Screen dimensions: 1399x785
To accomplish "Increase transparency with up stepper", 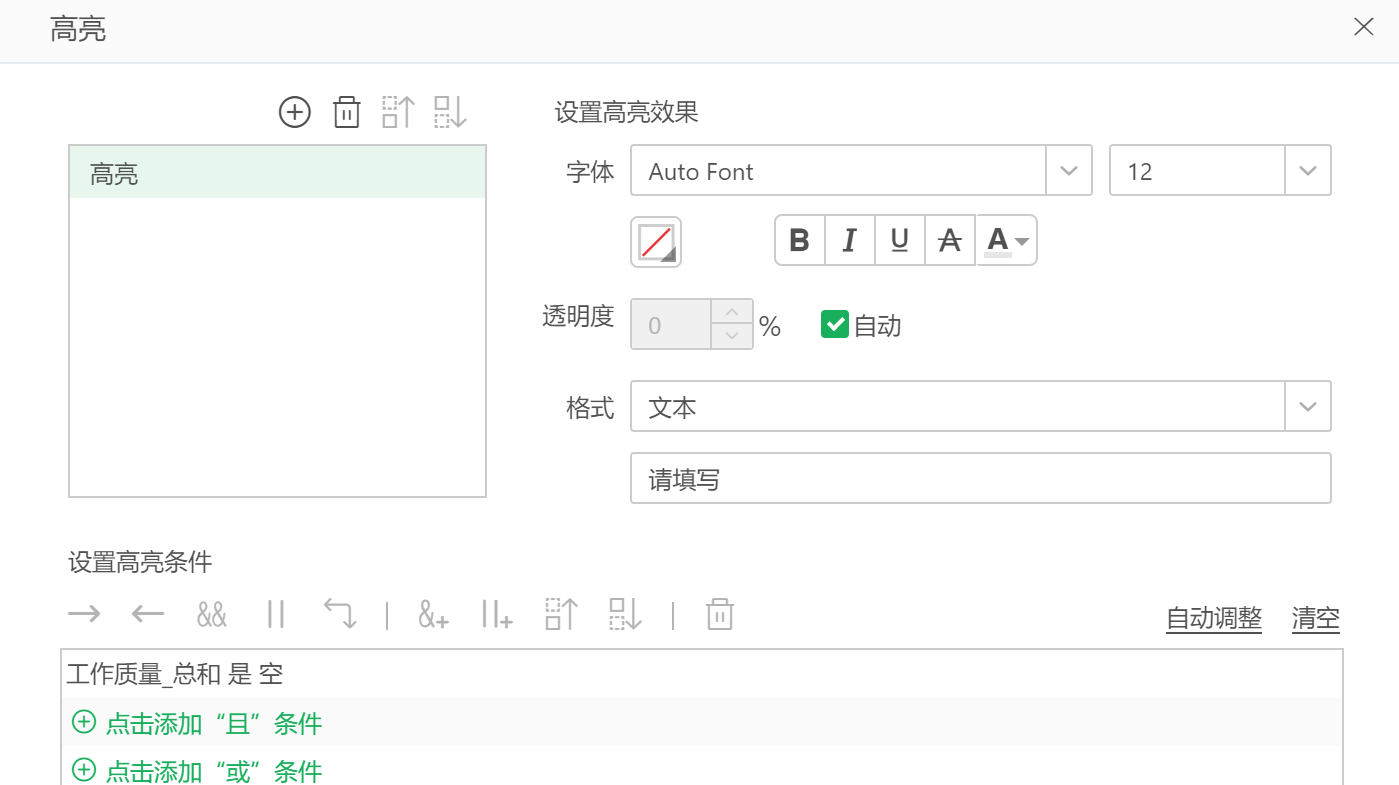I will 732,312.
